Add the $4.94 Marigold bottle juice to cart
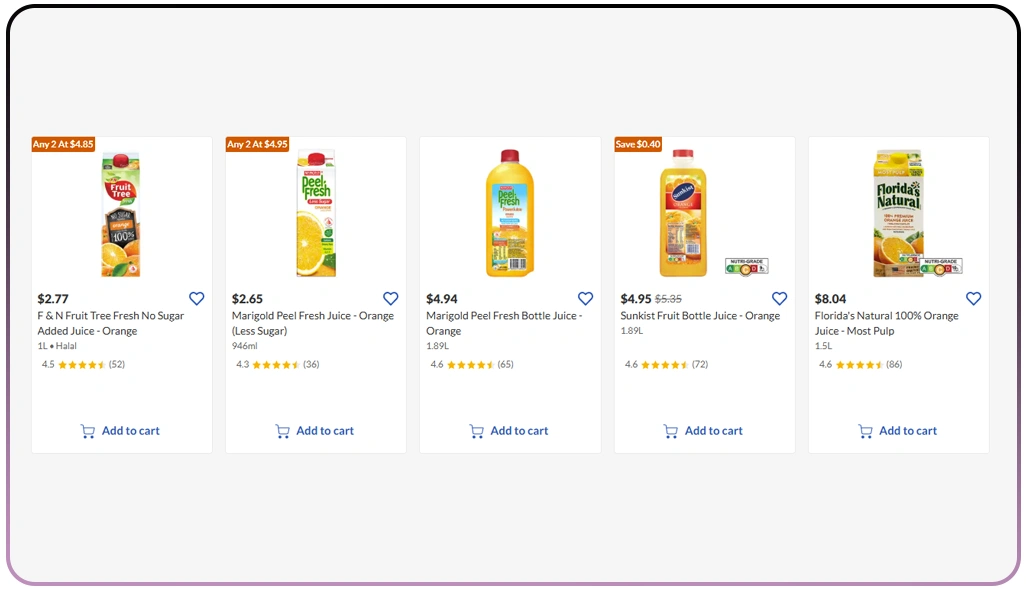 509,431
